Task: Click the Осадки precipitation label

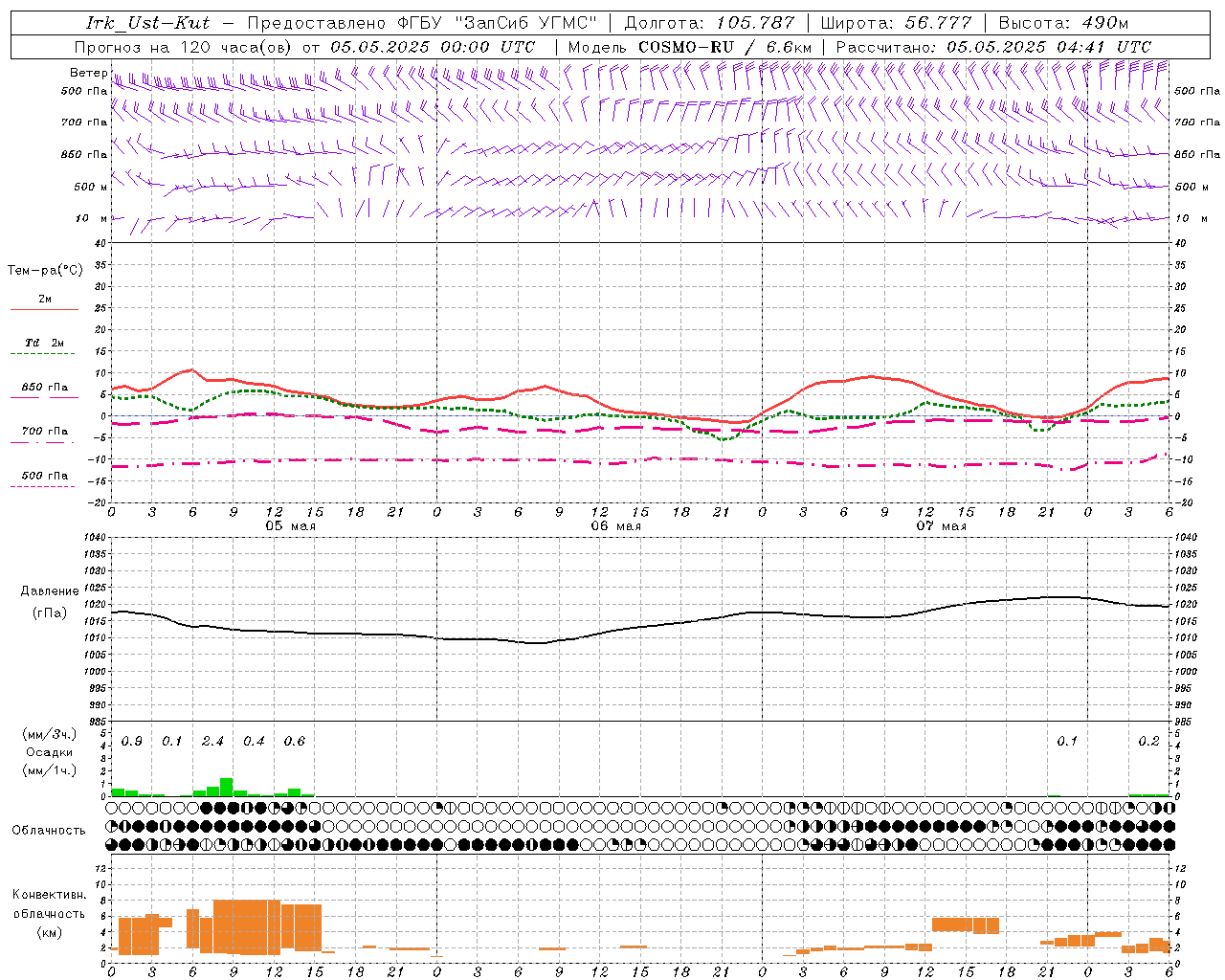Action: point(49,752)
